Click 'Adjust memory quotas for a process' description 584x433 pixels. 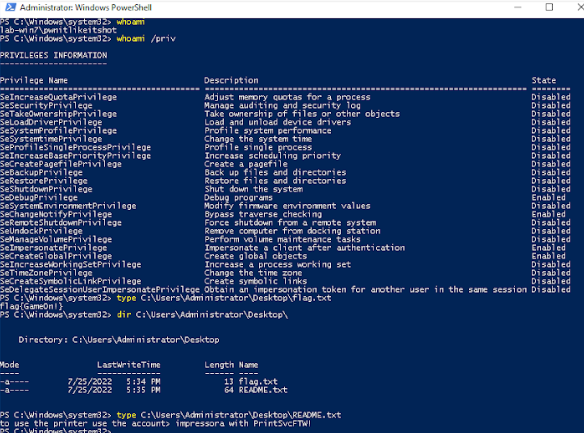(287, 97)
